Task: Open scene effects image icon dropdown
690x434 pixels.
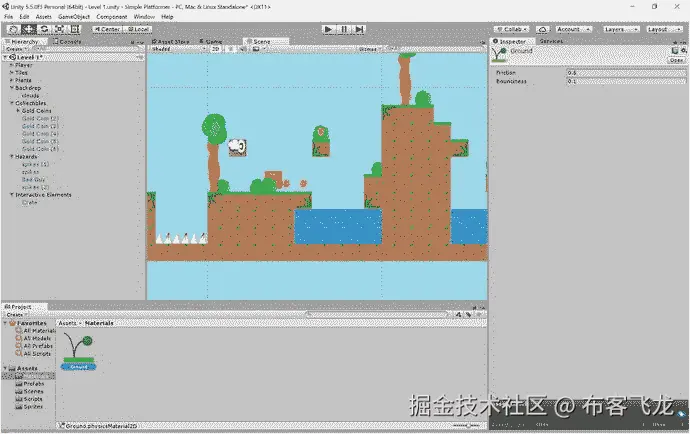Action: pyautogui.click(x=257, y=49)
